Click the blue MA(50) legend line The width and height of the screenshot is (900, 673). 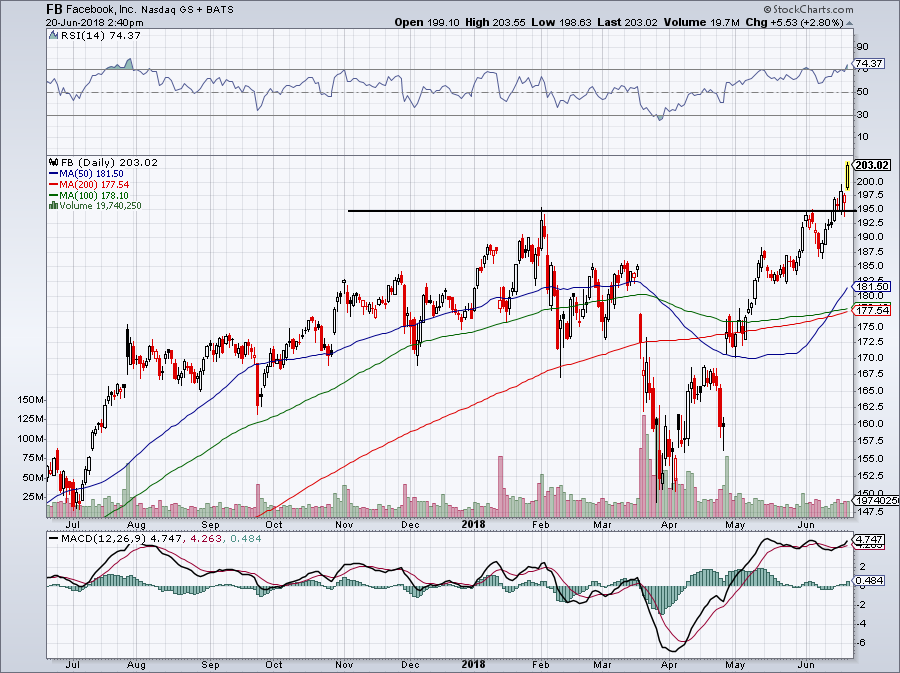point(54,173)
